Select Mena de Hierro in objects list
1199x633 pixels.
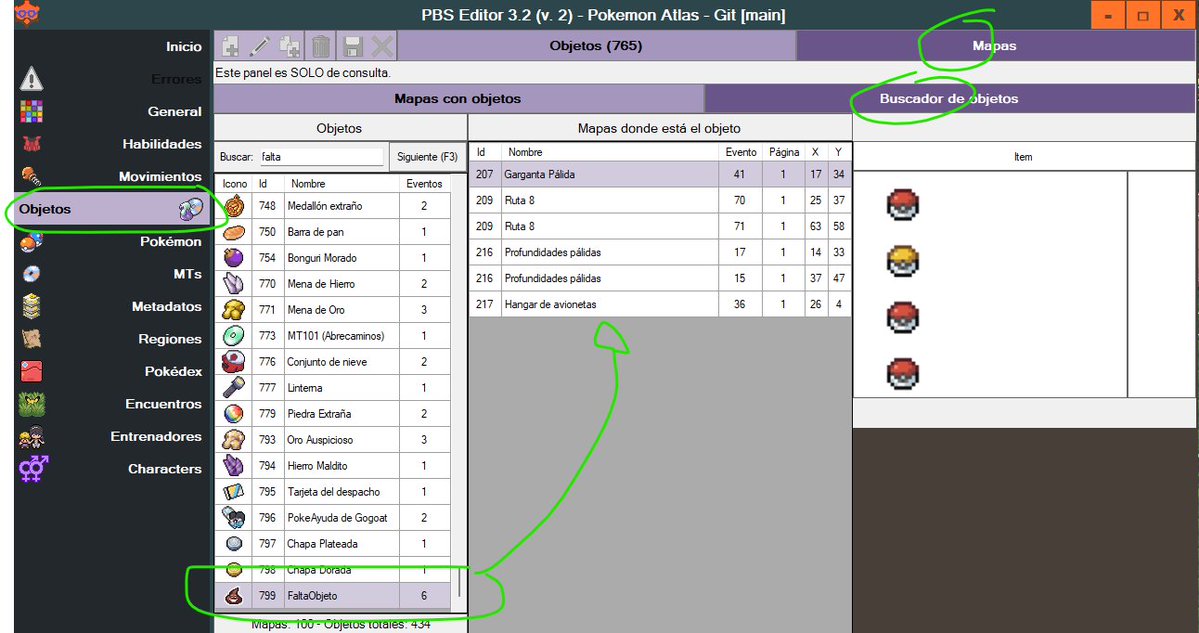click(333, 284)
